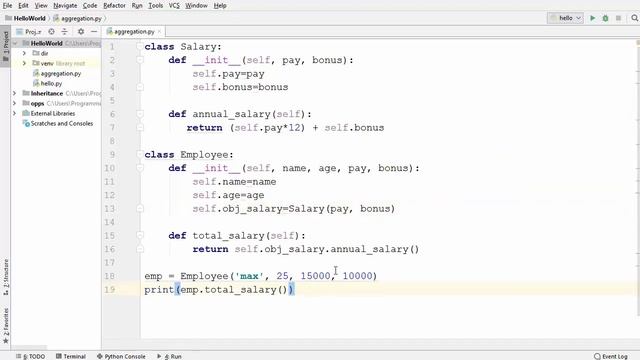Click HelloWorld breadcrumb in navigation bar

[25, 18]
